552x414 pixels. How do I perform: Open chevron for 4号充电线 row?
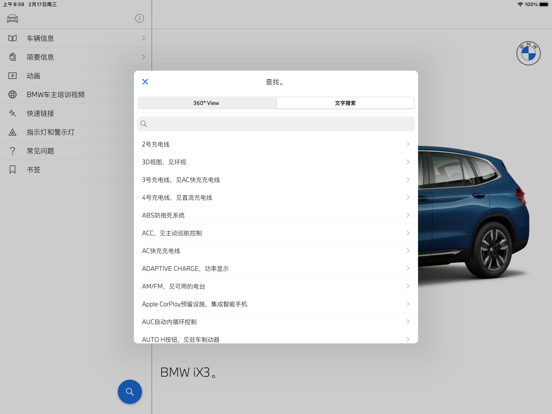408,197
